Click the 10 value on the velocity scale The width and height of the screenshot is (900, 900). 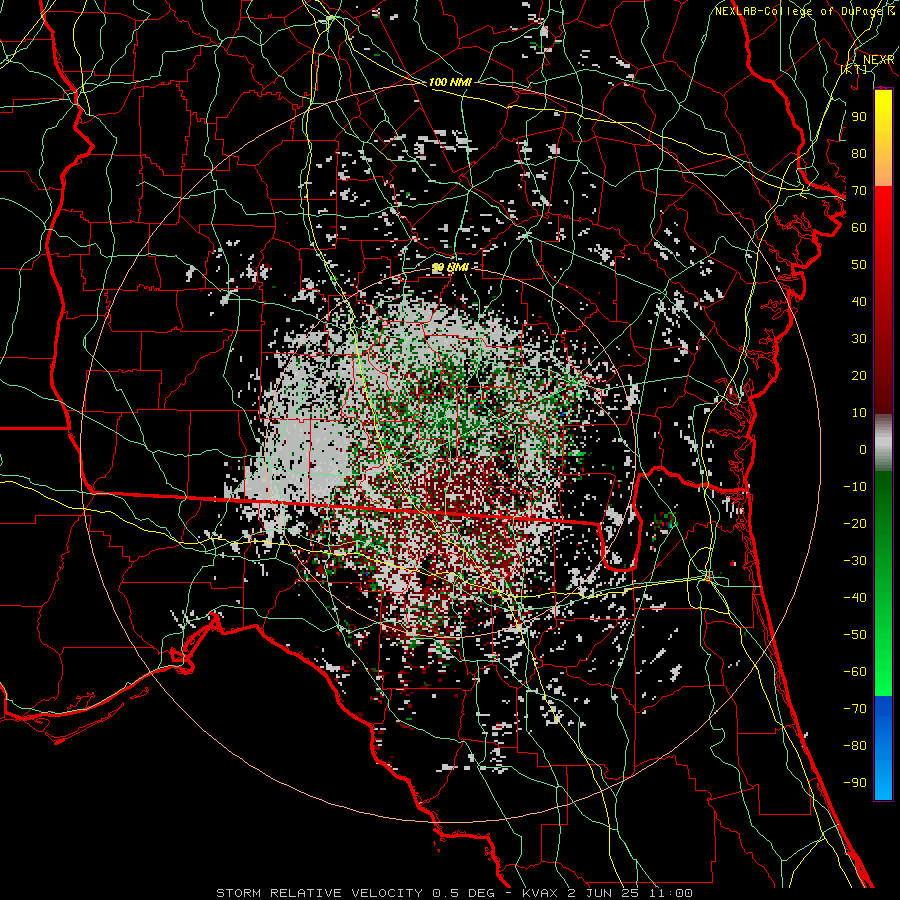tap(859, 413)
